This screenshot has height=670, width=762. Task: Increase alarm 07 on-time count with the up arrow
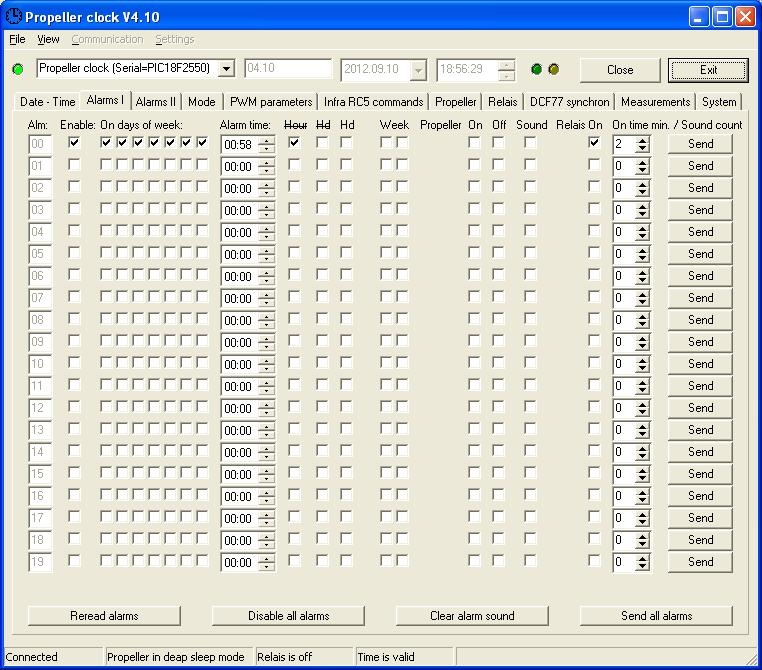[642, 294]
